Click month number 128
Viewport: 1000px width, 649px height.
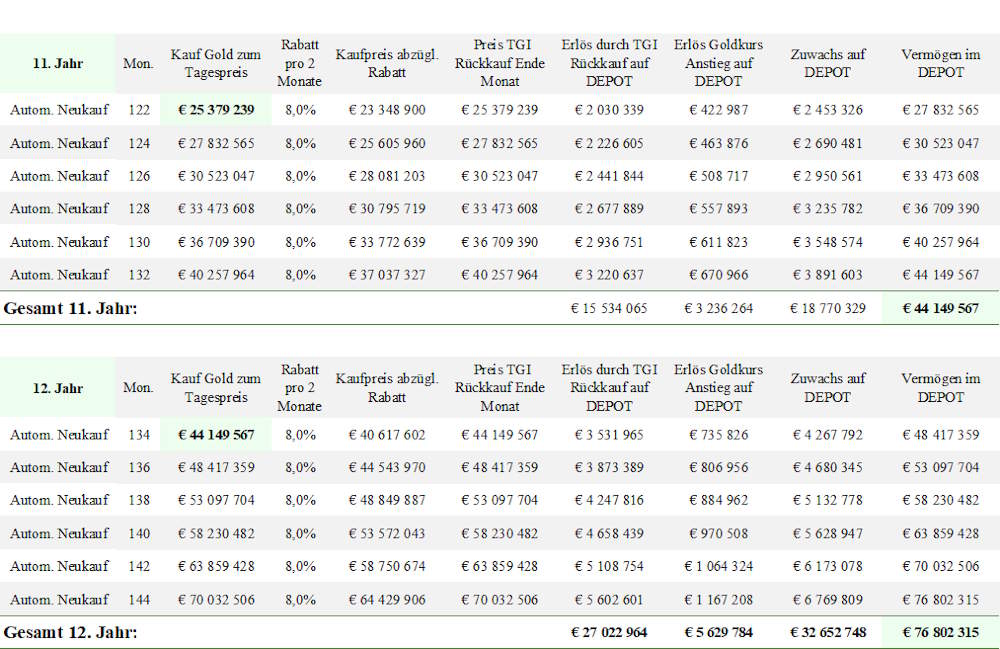[139, 208]
